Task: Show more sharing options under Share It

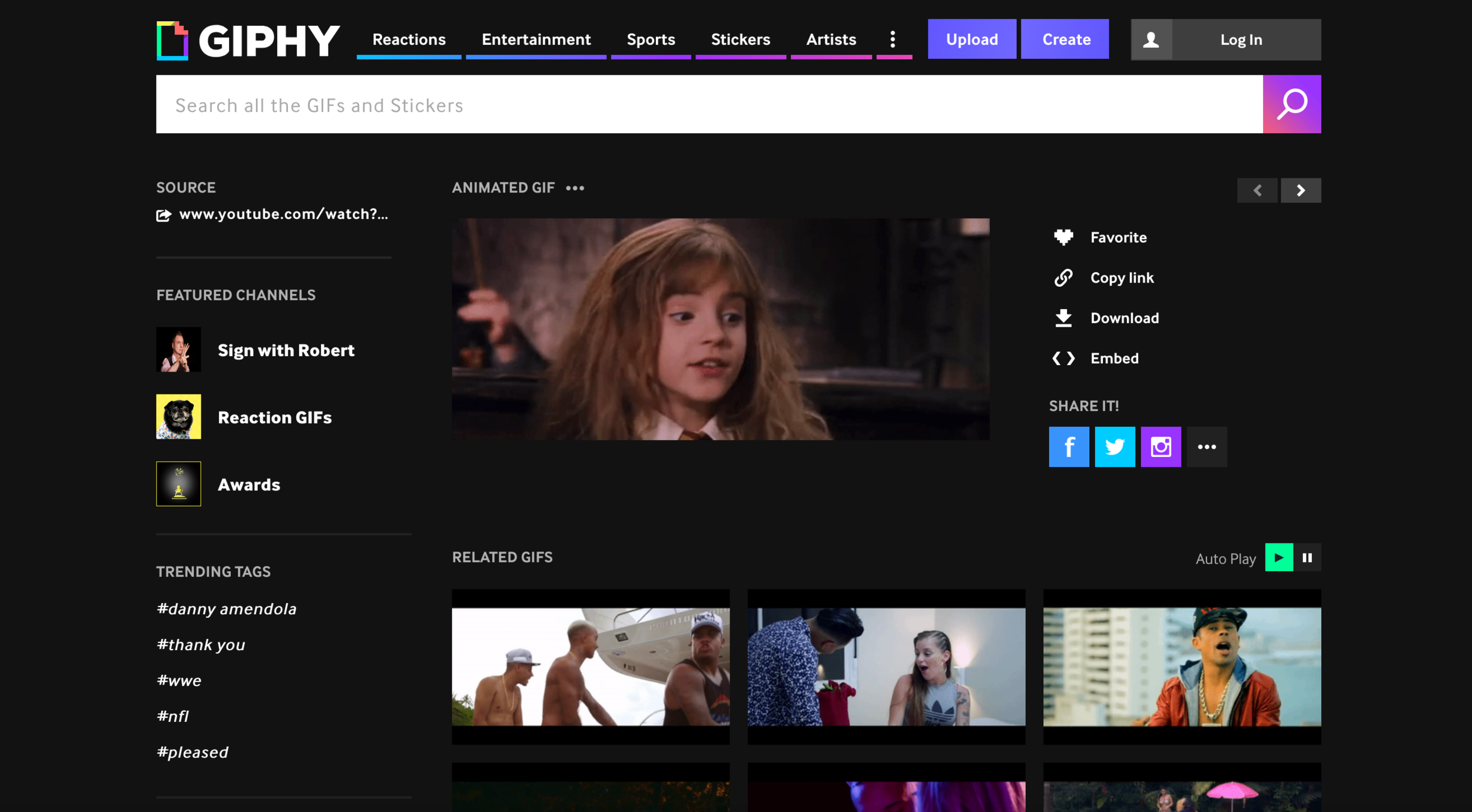Action: [1206, 447]
